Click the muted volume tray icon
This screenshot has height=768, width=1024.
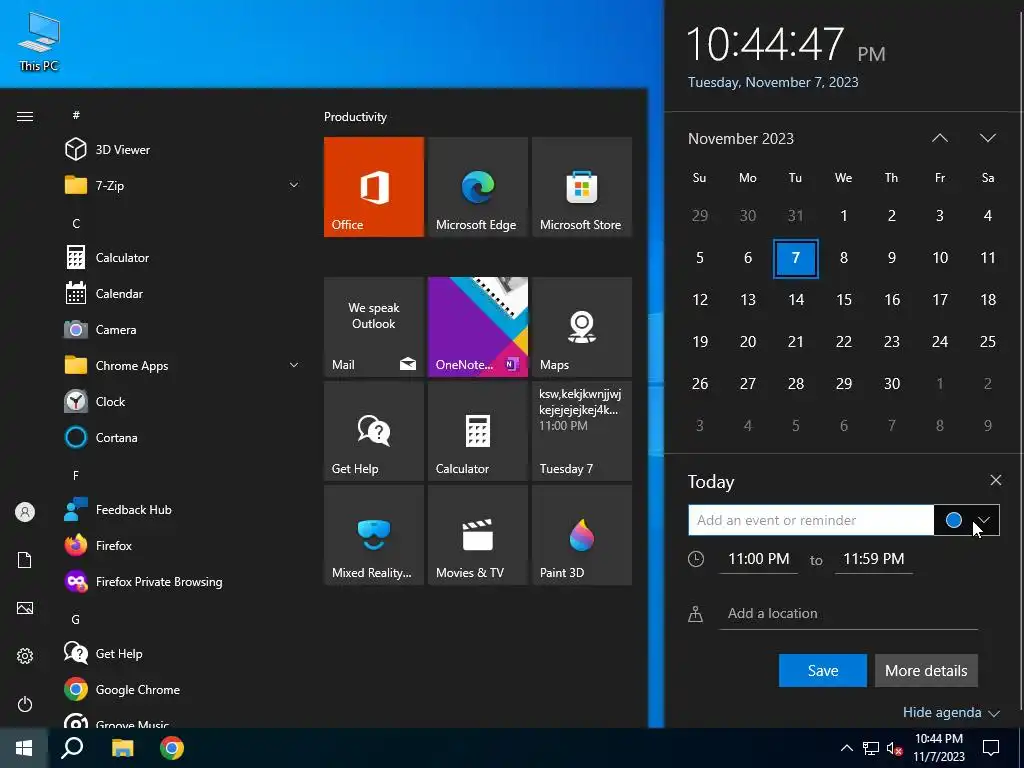pyautogui.click(x=895, y=748)
